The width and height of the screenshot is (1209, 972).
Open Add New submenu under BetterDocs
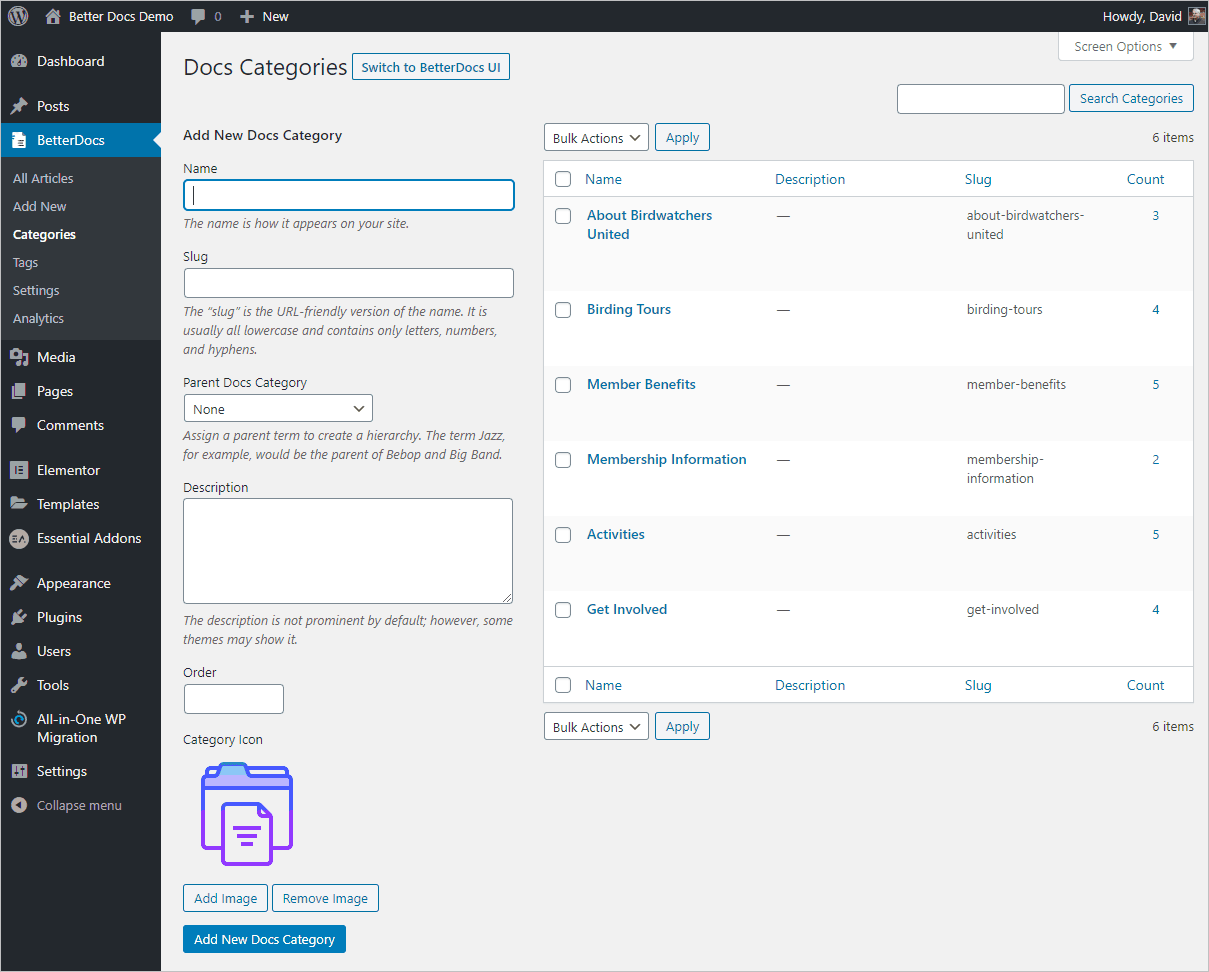click(40, 206)
